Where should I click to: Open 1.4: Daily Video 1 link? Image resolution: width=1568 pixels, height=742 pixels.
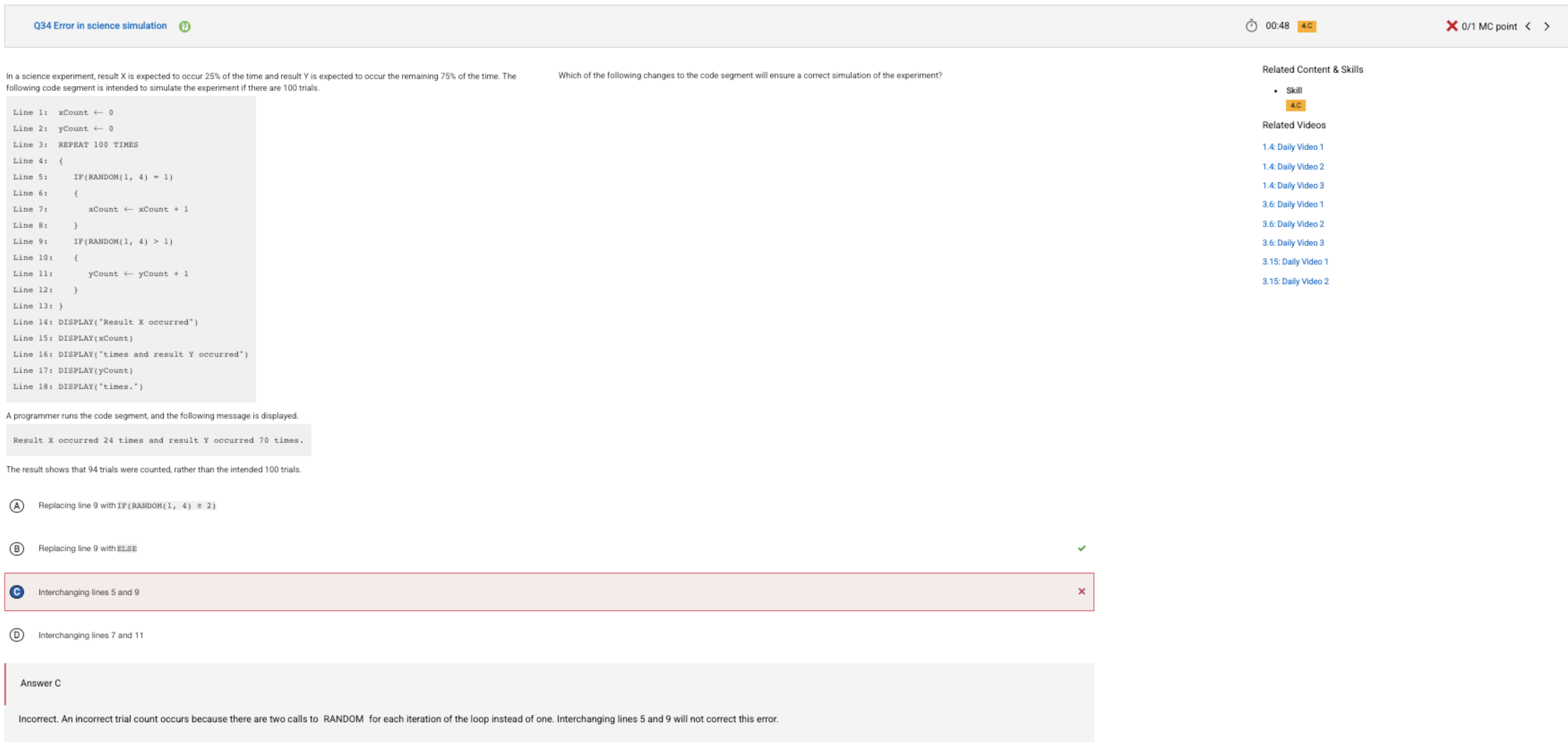tap(1293, 147)
